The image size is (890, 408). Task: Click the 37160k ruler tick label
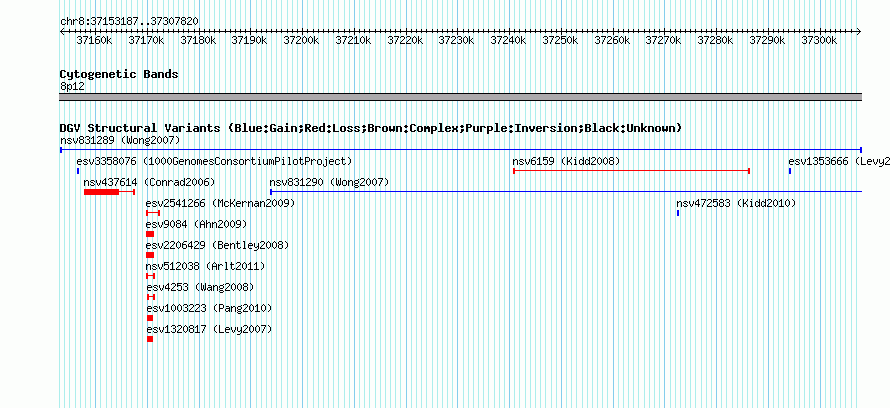point(94,40)
